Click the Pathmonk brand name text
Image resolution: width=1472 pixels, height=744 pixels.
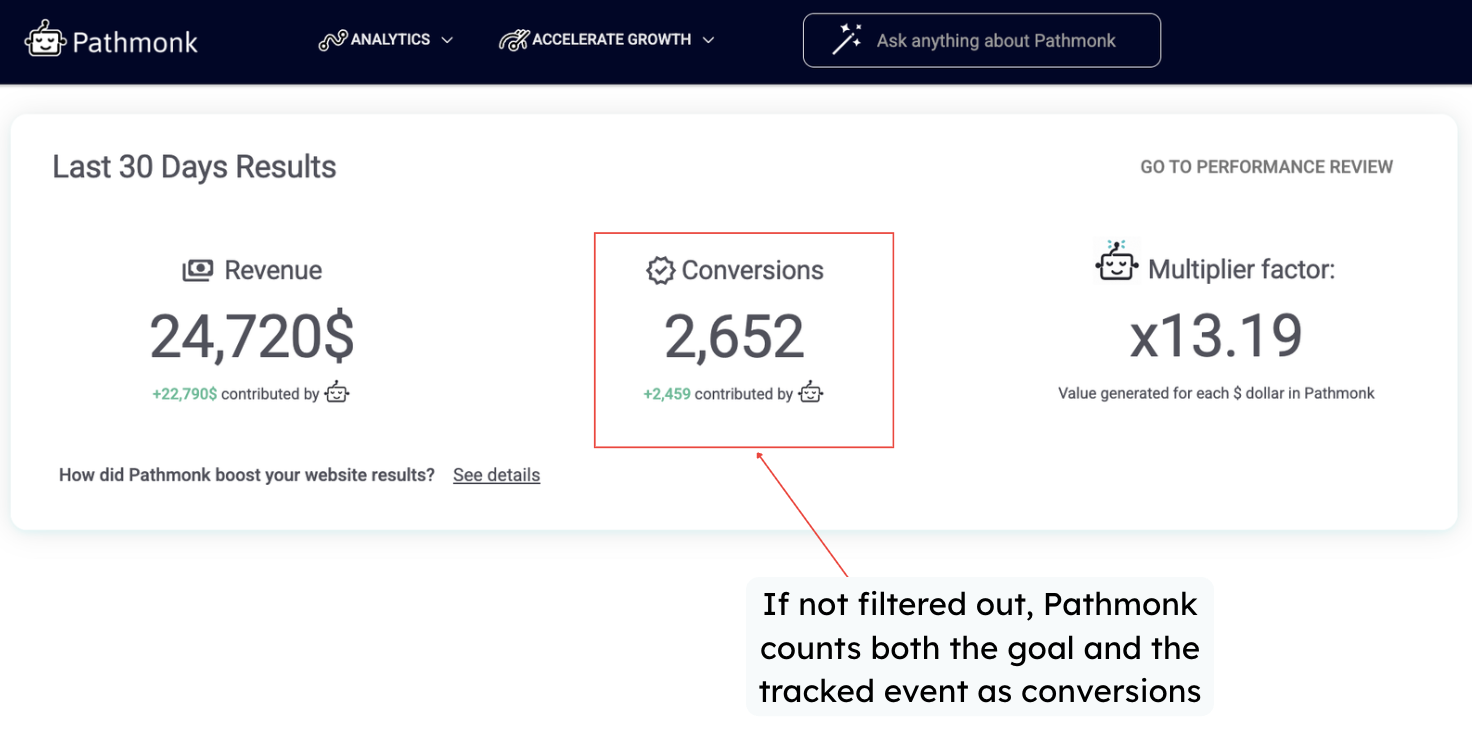pyautogui.click(x=135, y=42)
